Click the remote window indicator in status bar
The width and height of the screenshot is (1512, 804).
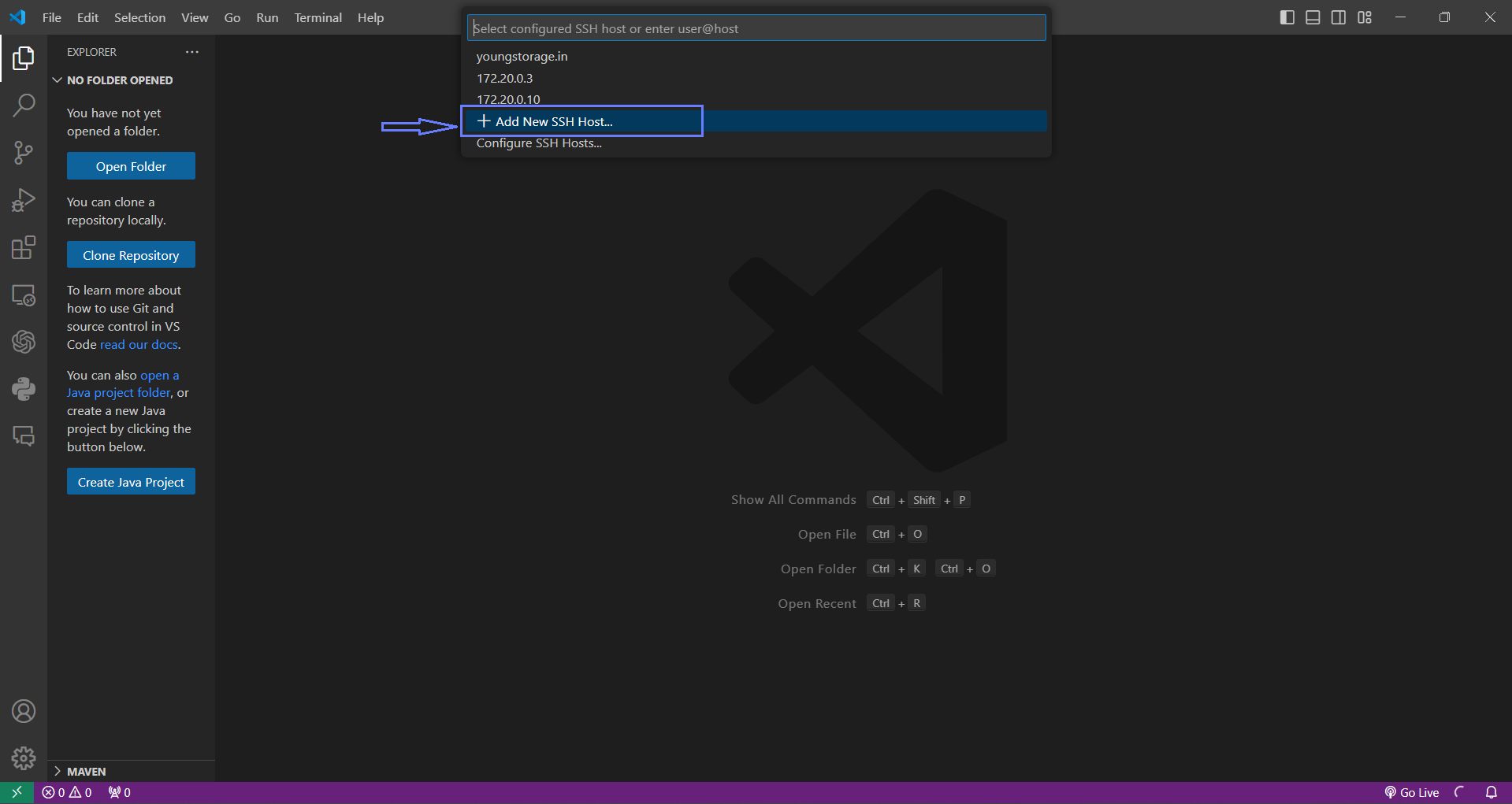coord(17,792)
